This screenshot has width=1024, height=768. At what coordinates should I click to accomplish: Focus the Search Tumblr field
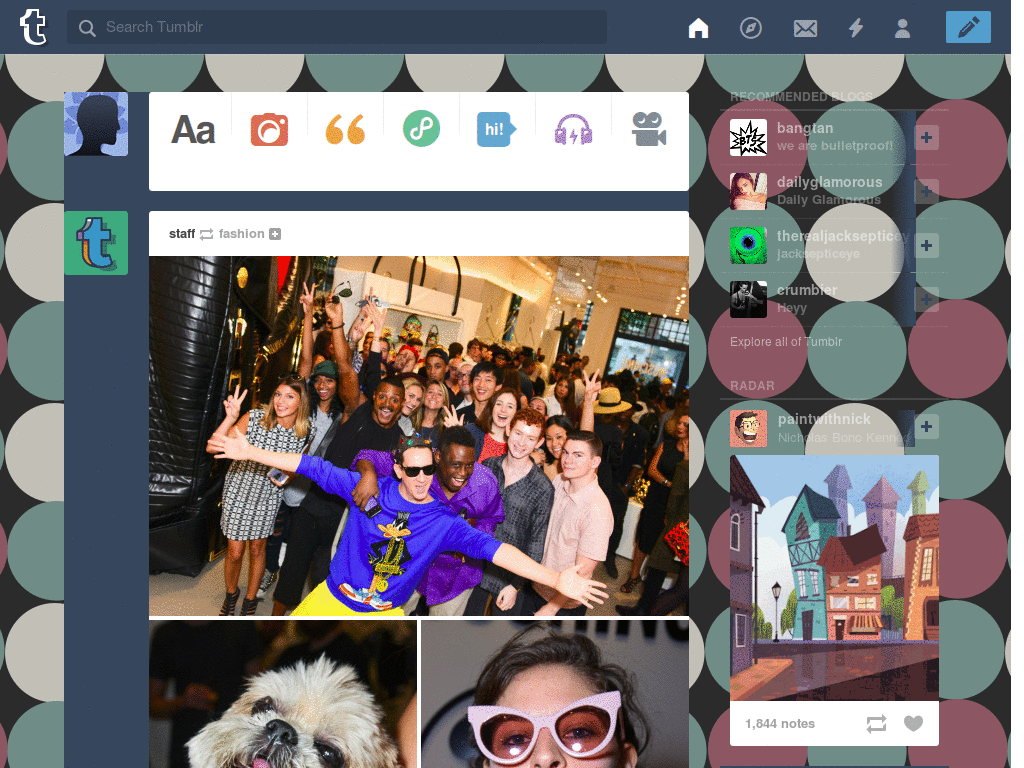tap(337, 27)
